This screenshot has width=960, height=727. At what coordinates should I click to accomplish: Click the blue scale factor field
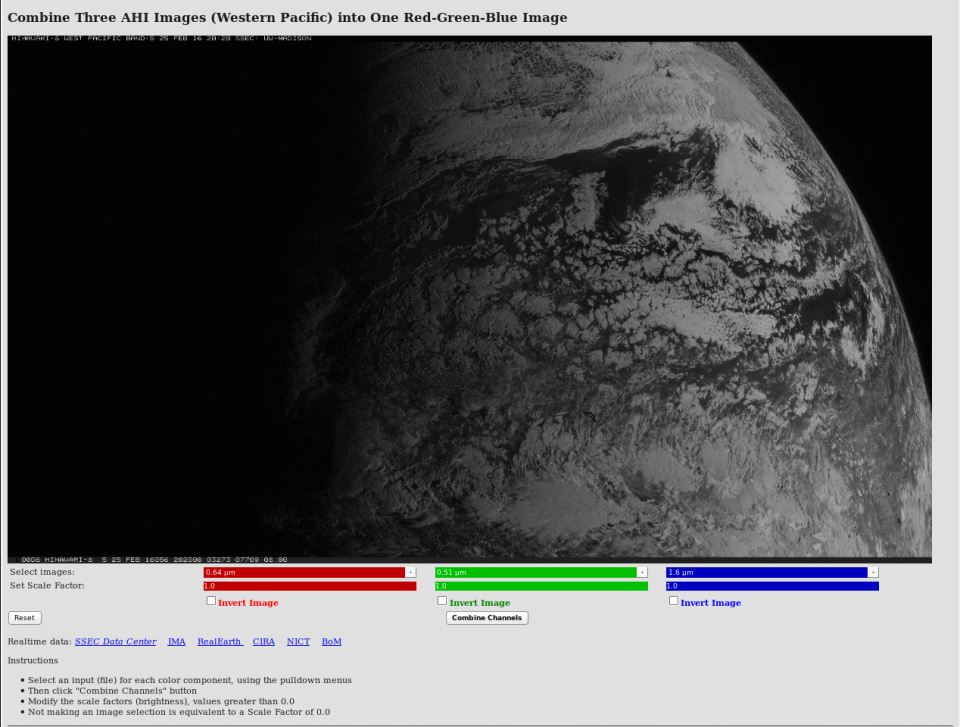tap(772, 586)
